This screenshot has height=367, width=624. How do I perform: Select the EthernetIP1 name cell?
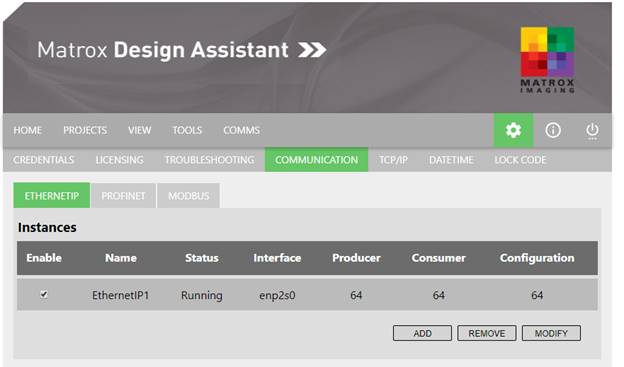pyautogui.click(x=120, y=295)
